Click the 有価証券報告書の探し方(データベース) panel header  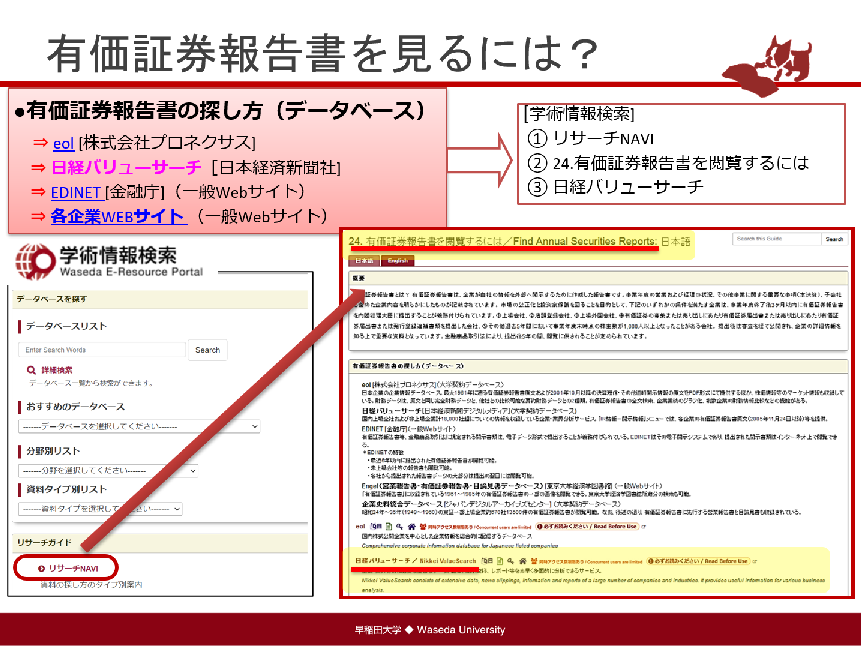coord(599,366)
